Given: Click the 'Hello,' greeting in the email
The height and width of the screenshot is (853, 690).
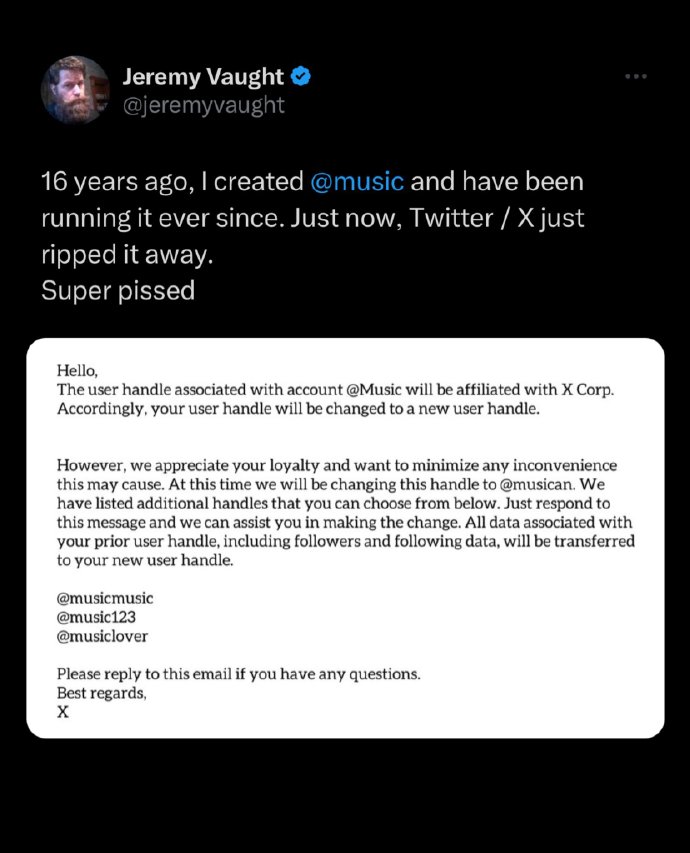Looking at the screenshot, I should (x=77, y=371).
